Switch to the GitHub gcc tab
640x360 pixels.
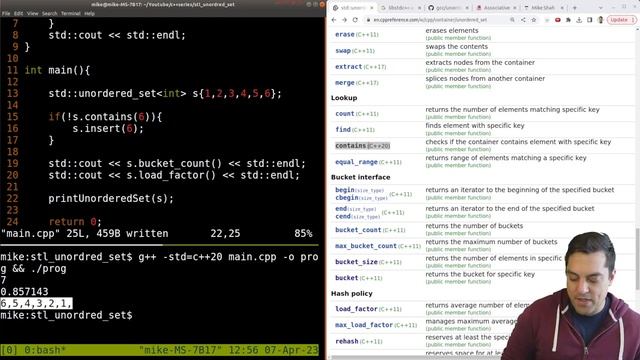tap(448, 7)
